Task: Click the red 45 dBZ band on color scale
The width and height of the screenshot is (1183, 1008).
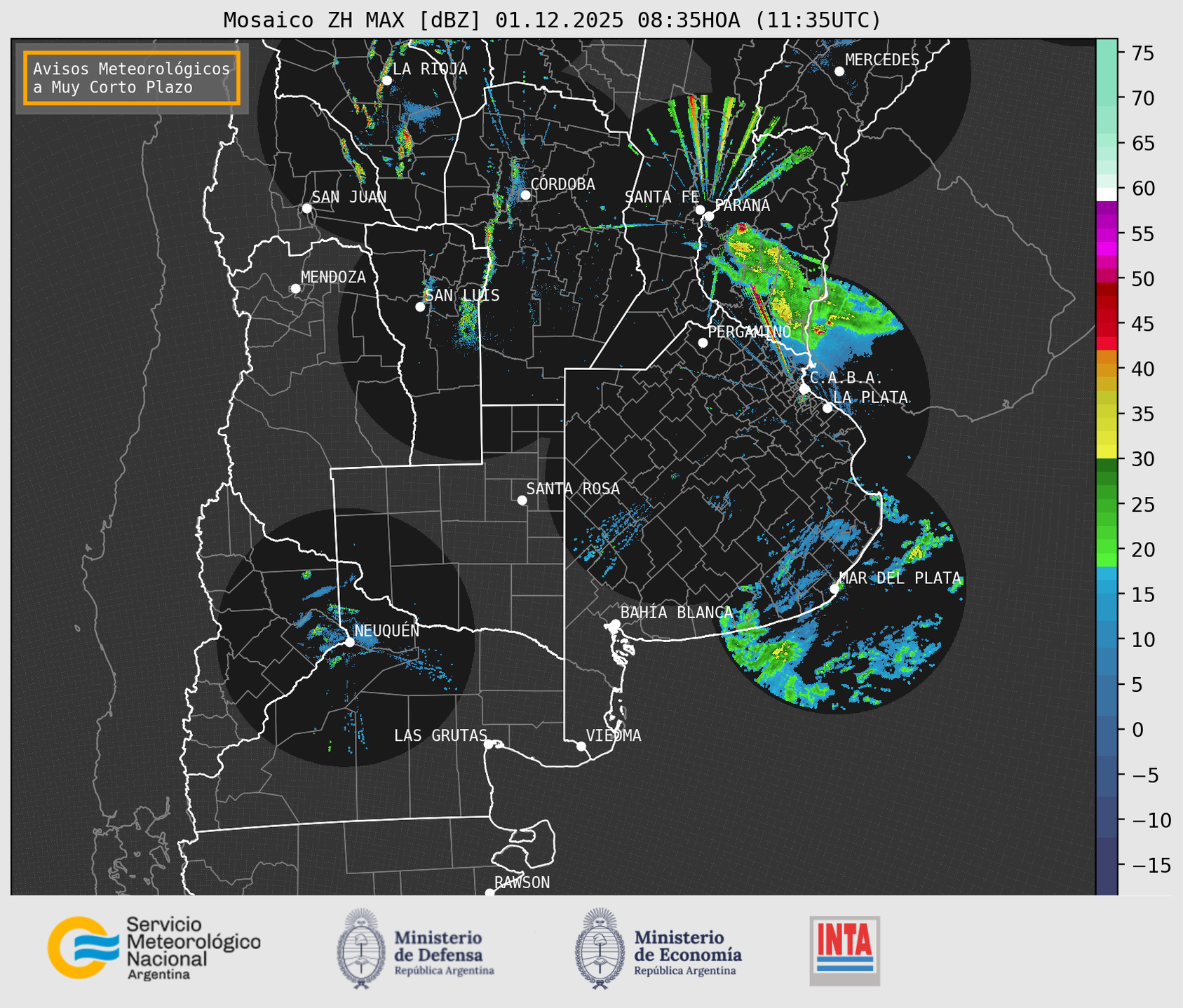Action: pyautogui.click(x=1107, y=324)
